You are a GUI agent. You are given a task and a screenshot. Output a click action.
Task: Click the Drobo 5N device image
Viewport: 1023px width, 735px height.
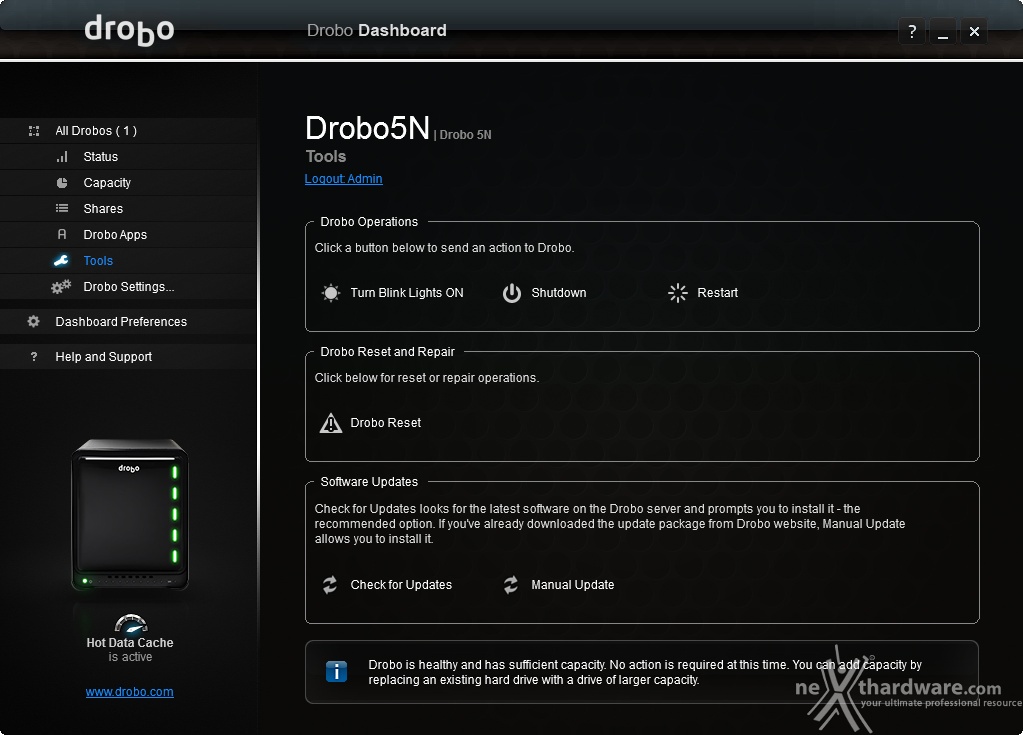click(x=130, y=515)
